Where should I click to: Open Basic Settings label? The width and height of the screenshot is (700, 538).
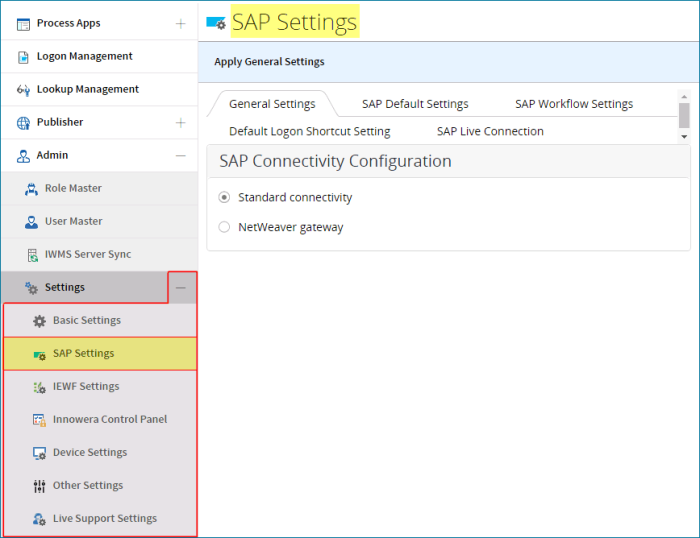coord(87,320)
